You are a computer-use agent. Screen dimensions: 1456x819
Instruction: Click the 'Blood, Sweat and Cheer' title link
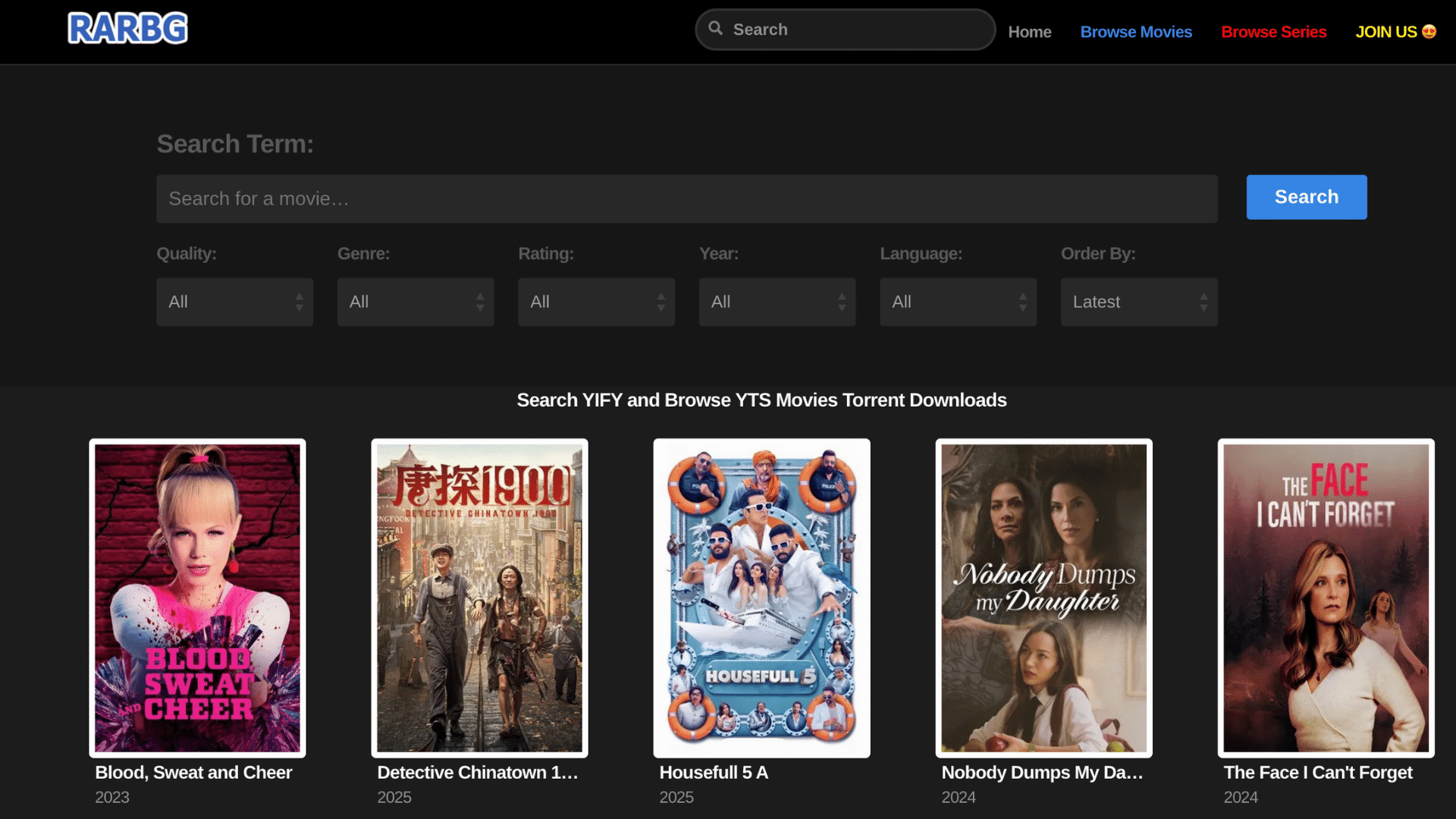point(193,773)
